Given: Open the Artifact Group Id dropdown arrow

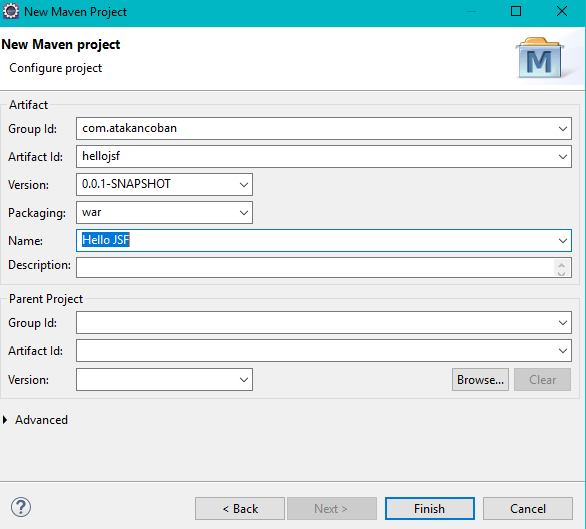Looking at the screenshot, I should click(x=563, y=129).
